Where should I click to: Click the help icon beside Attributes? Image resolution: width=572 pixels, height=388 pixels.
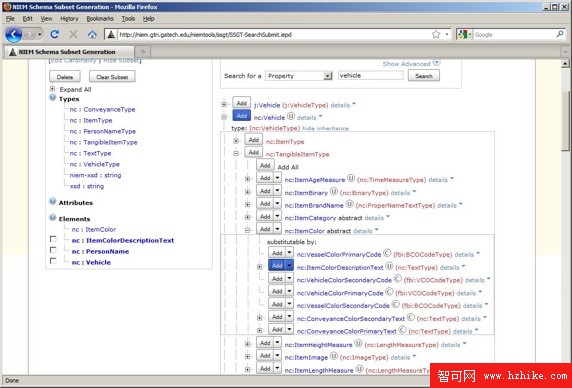(53, 201)
